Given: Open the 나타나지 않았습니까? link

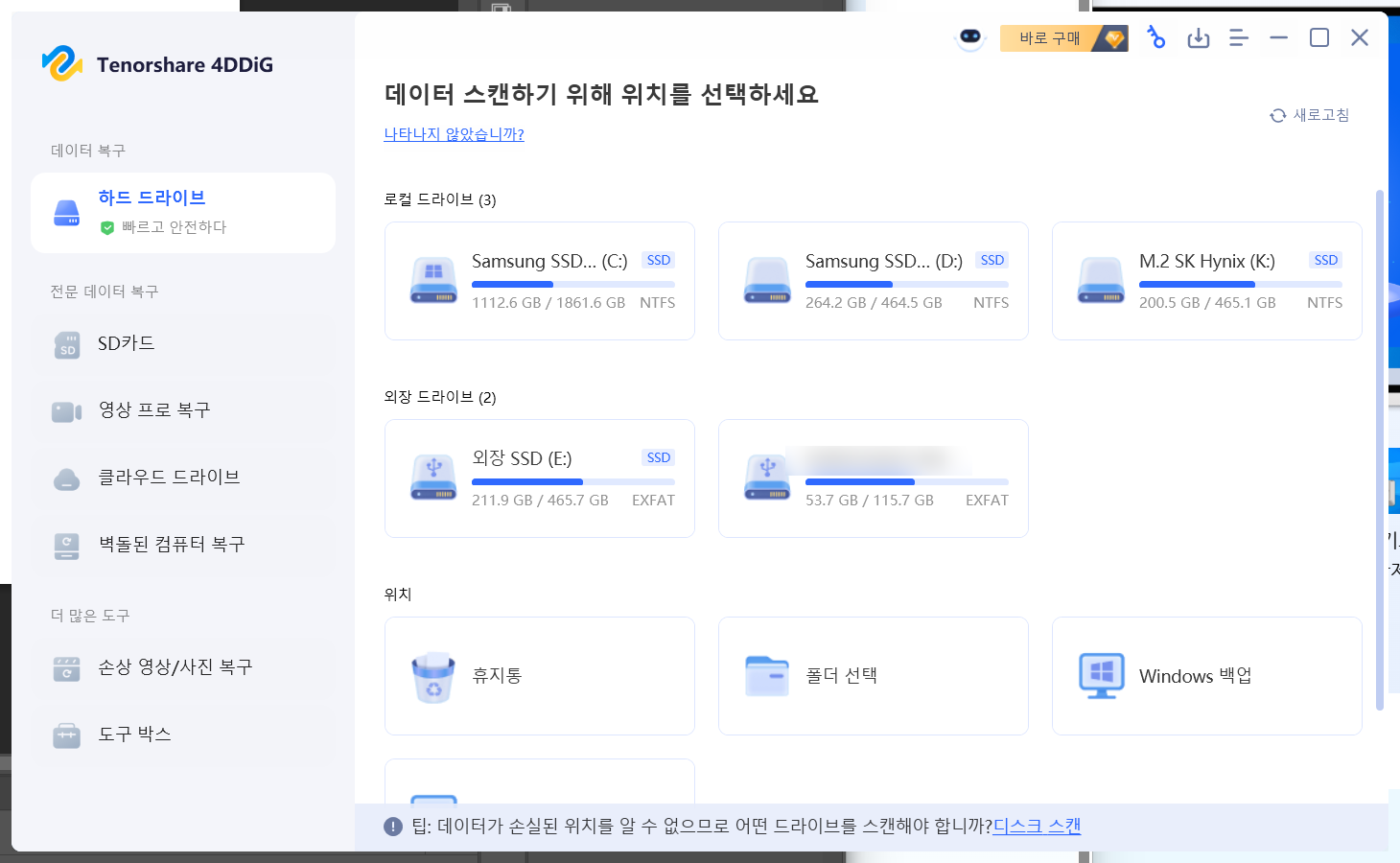Looking at the screenshot, I should [x=455, y=134].
